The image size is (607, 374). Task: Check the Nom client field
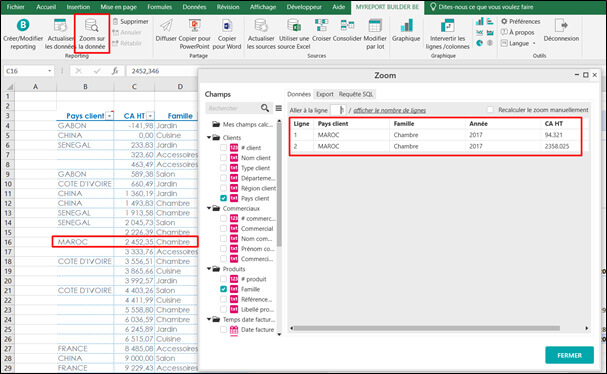[x=223, y=158]
